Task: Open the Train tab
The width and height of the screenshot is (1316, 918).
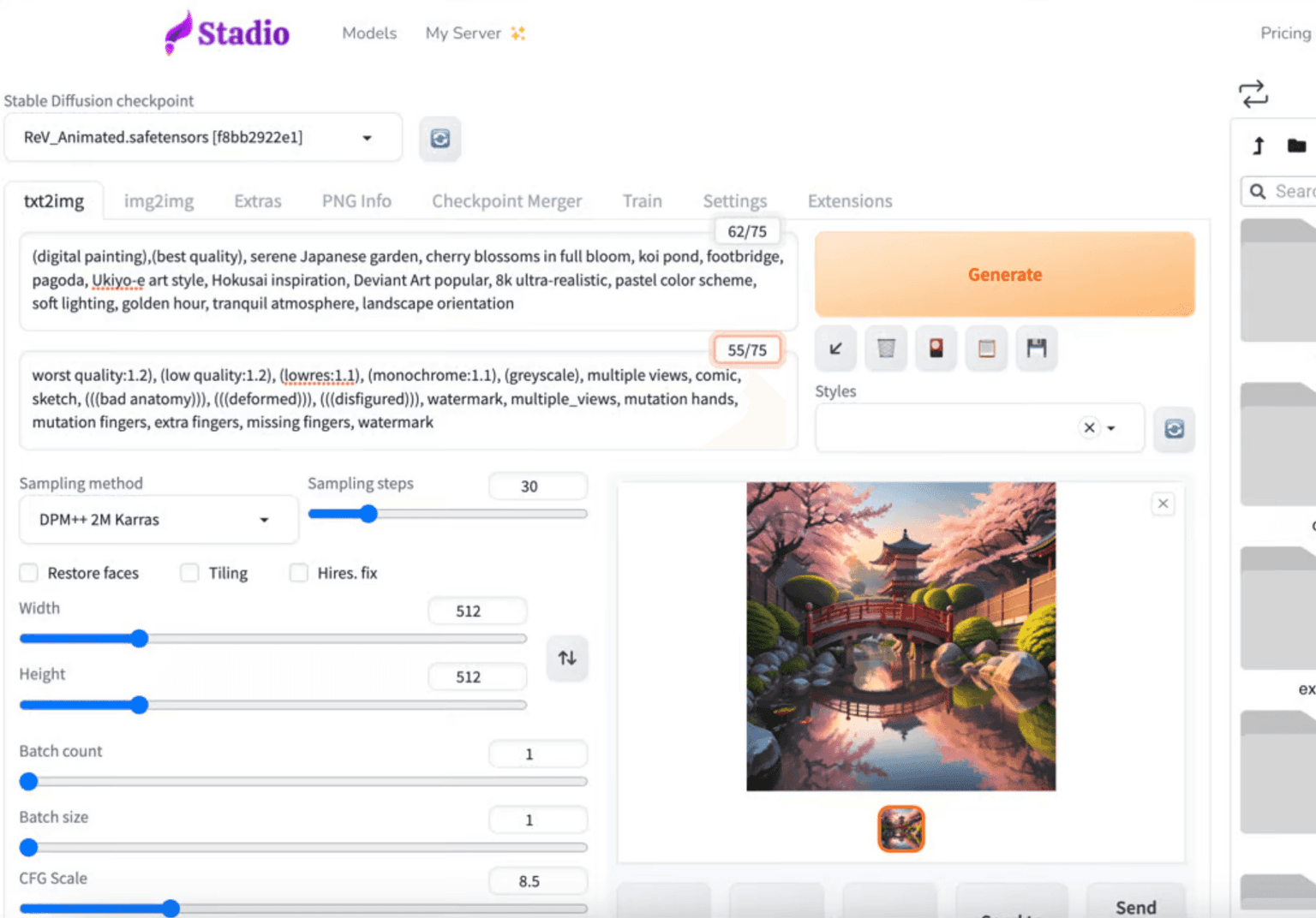Action: (642, 201)
